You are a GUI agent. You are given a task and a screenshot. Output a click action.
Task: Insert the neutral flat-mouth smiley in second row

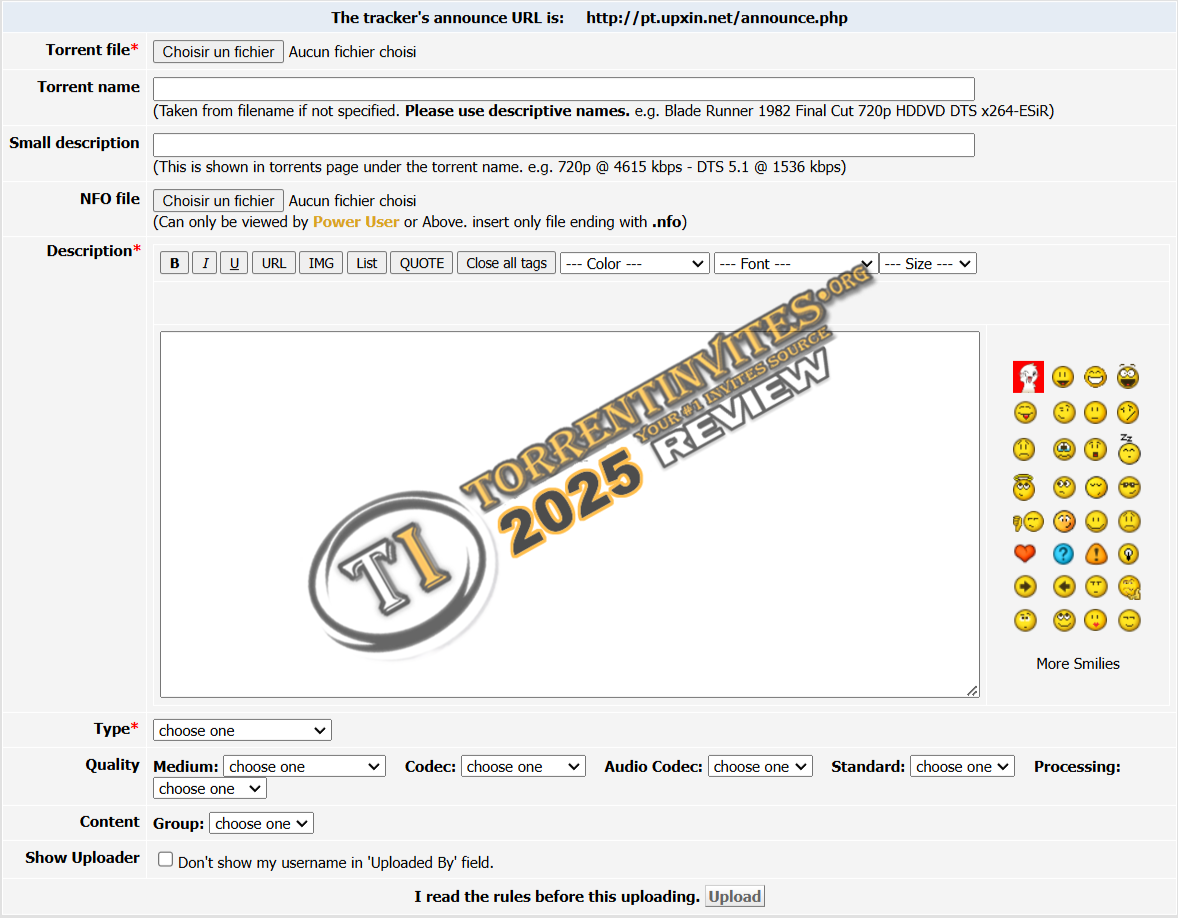tap(1095, 412)
